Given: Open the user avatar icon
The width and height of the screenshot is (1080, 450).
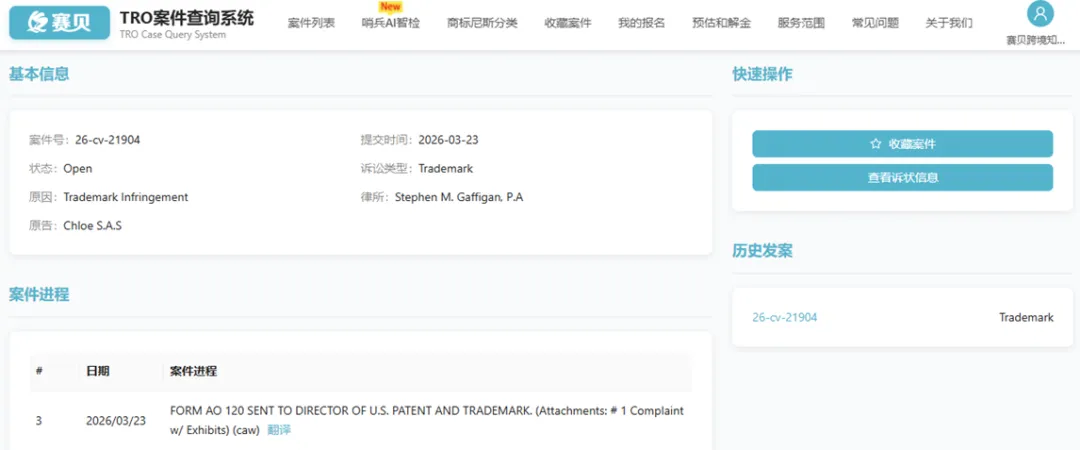Looking at the screenshot, I should coord(1040,14).
